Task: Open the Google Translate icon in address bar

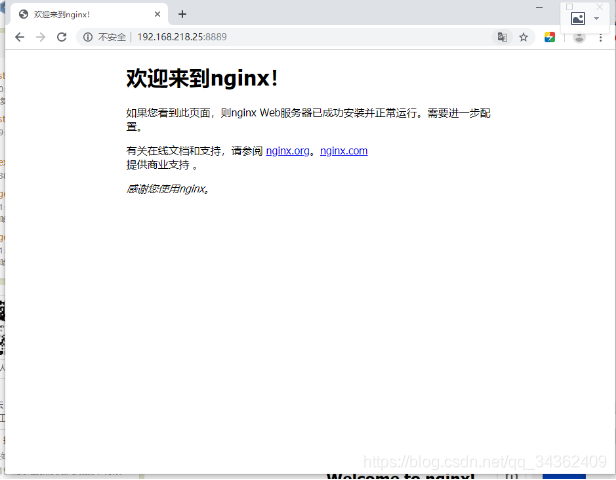Action: tap(502, 37)
